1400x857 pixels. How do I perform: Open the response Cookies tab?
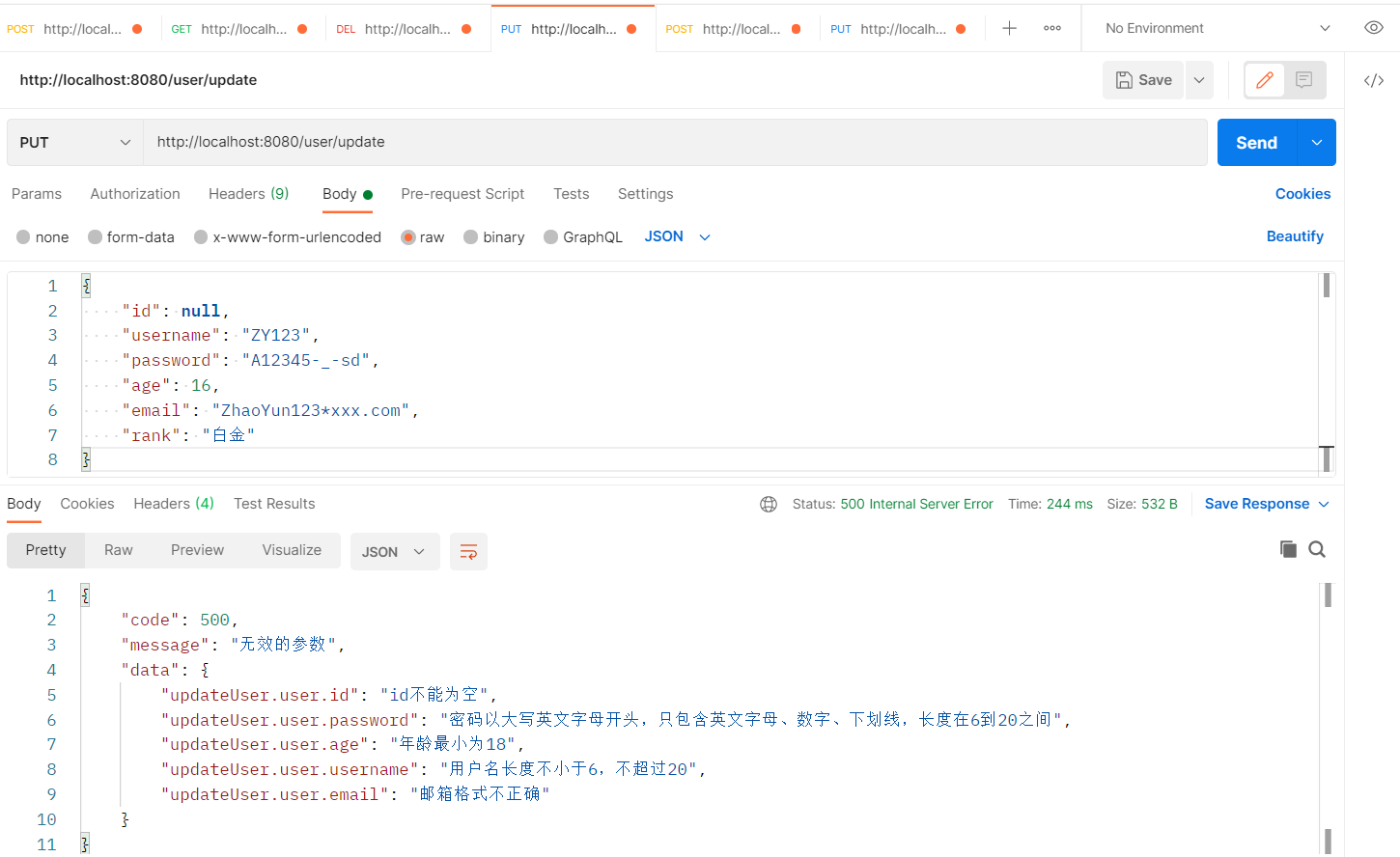87,504
